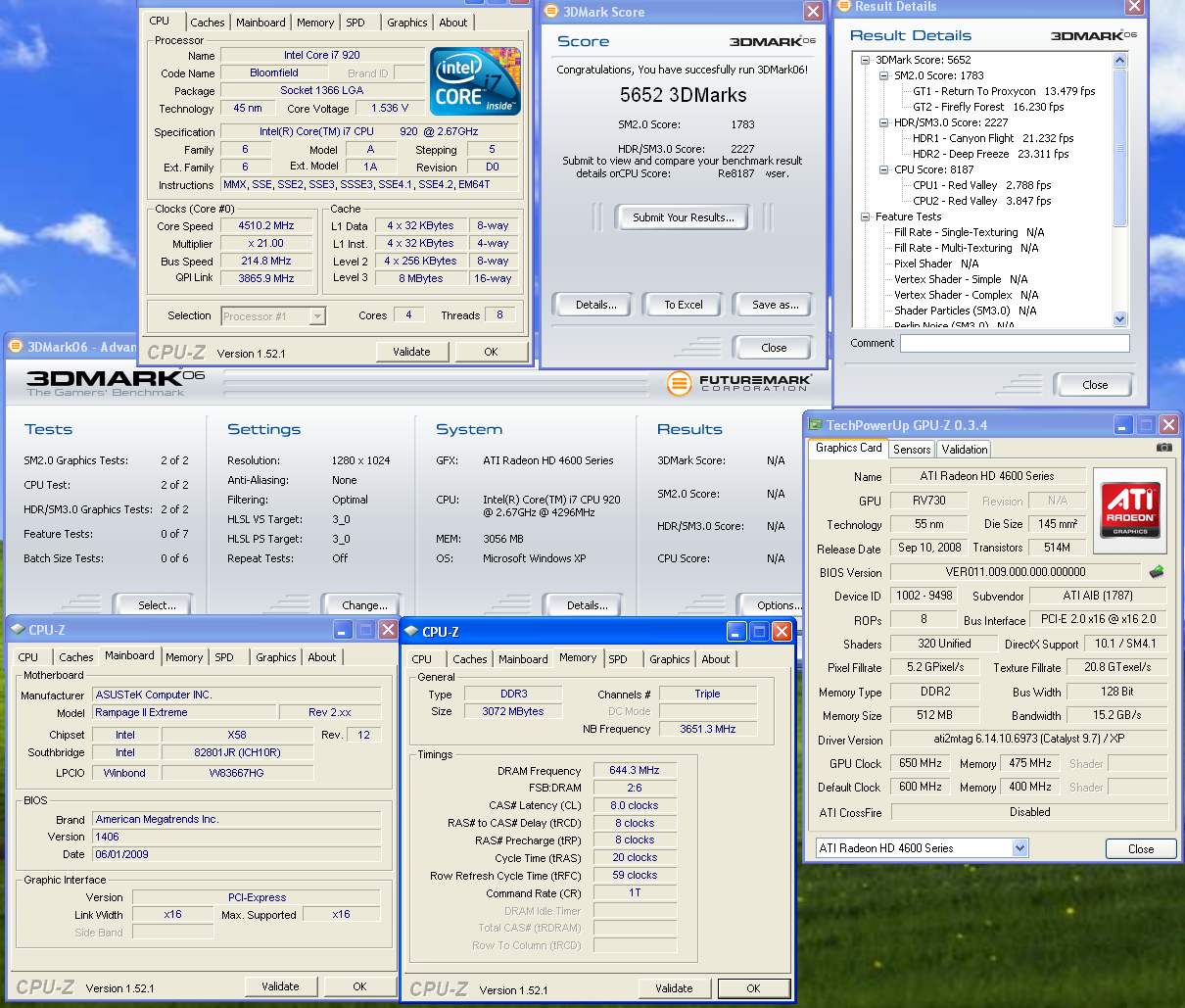Minimize the TechPowerUp GPU-Z window
Viewport: 1185px width, 1008px height.
(x=1121, y=425)
